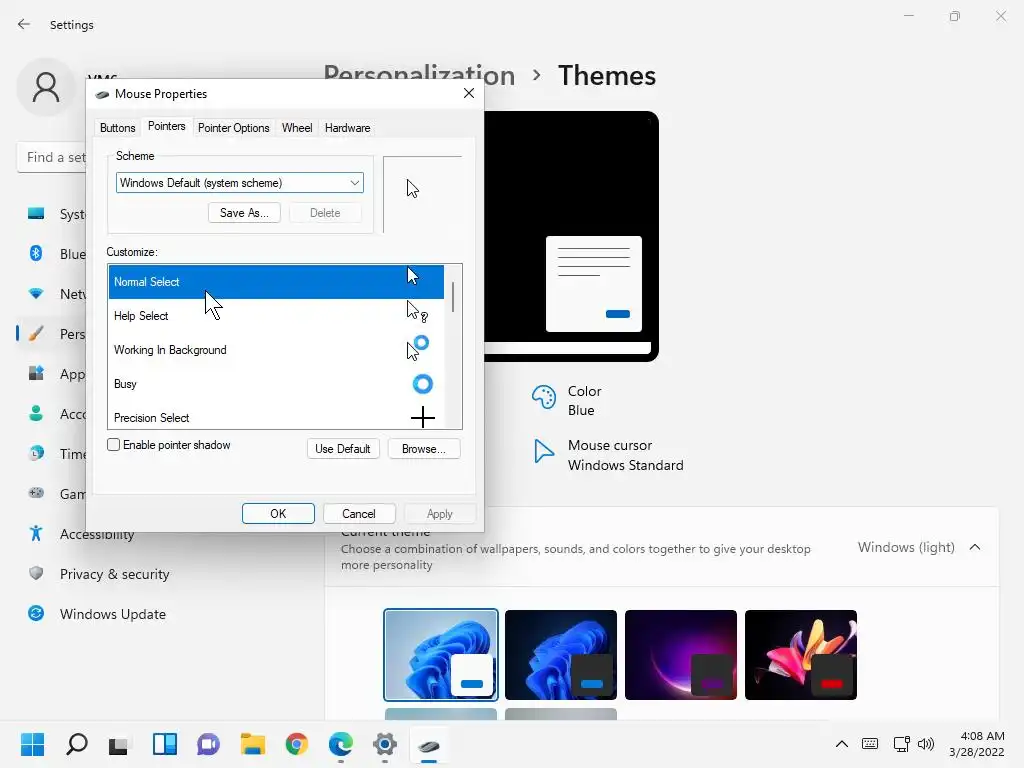Viewport: 1024px width, 768px height.
Task: Select the Busy pointer row
Action: (276, 384)
